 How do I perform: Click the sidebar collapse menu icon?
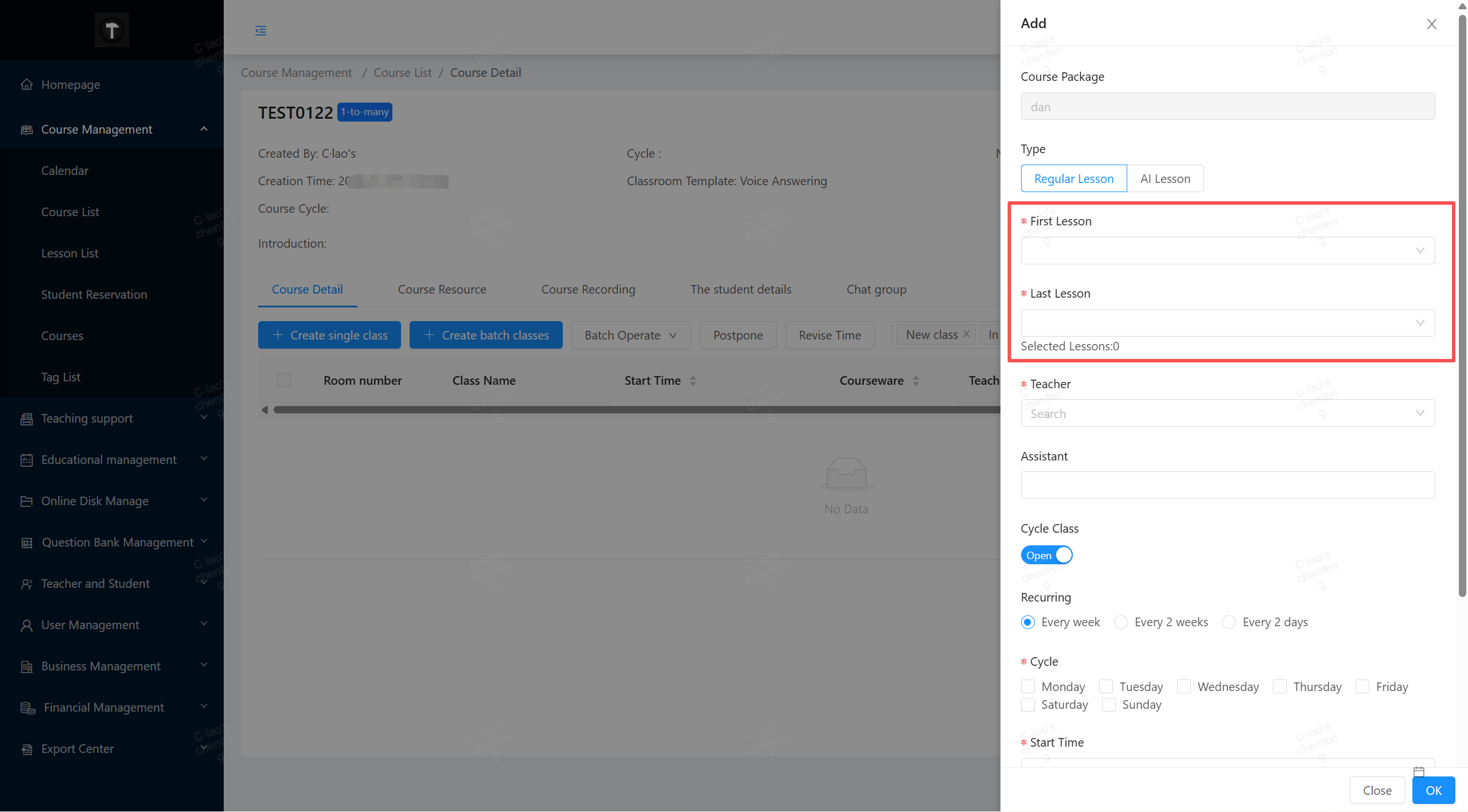(x=260, y=30)
